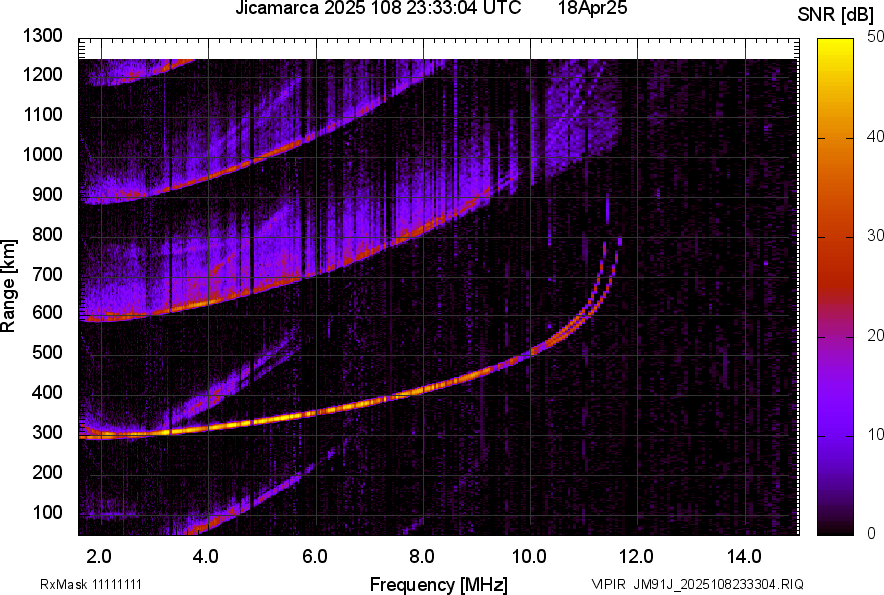Click the "Range [km]" axis label

point(8,286)
